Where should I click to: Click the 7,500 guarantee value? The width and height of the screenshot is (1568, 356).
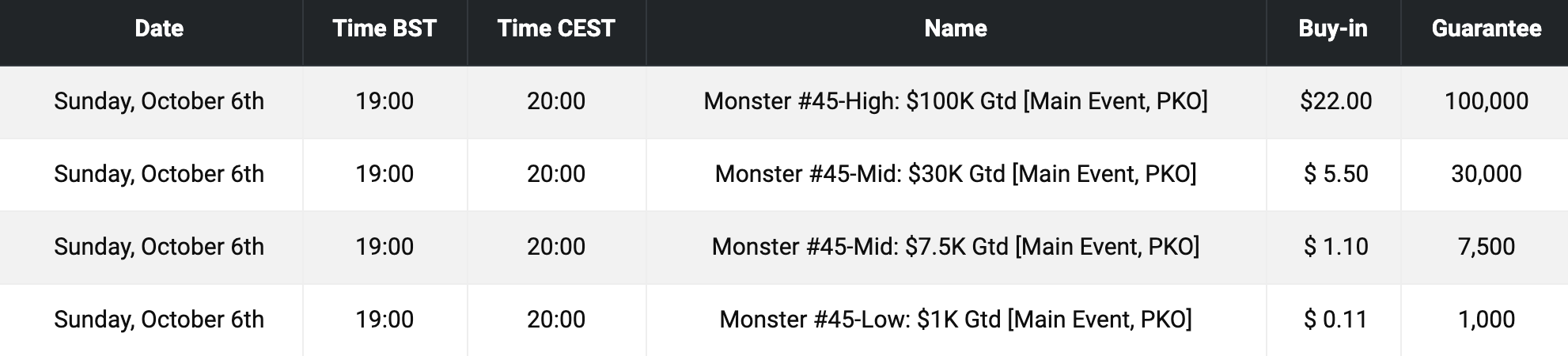click(1486, 247)
